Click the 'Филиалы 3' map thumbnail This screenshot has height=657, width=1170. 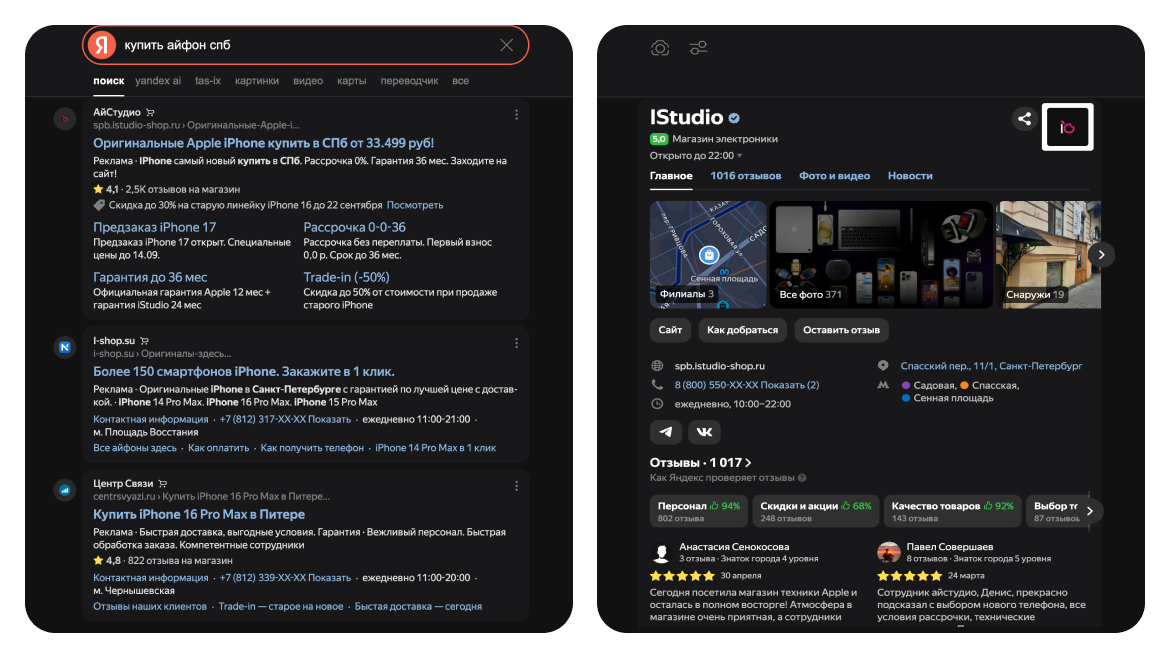point(708,254)
